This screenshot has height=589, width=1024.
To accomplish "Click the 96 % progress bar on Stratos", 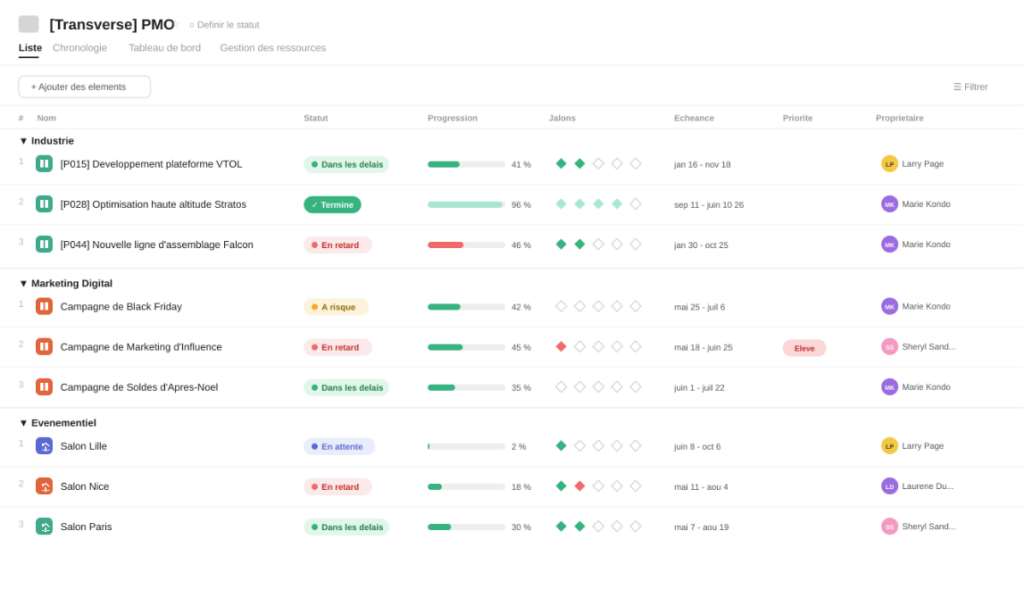I will click(466, 205).
